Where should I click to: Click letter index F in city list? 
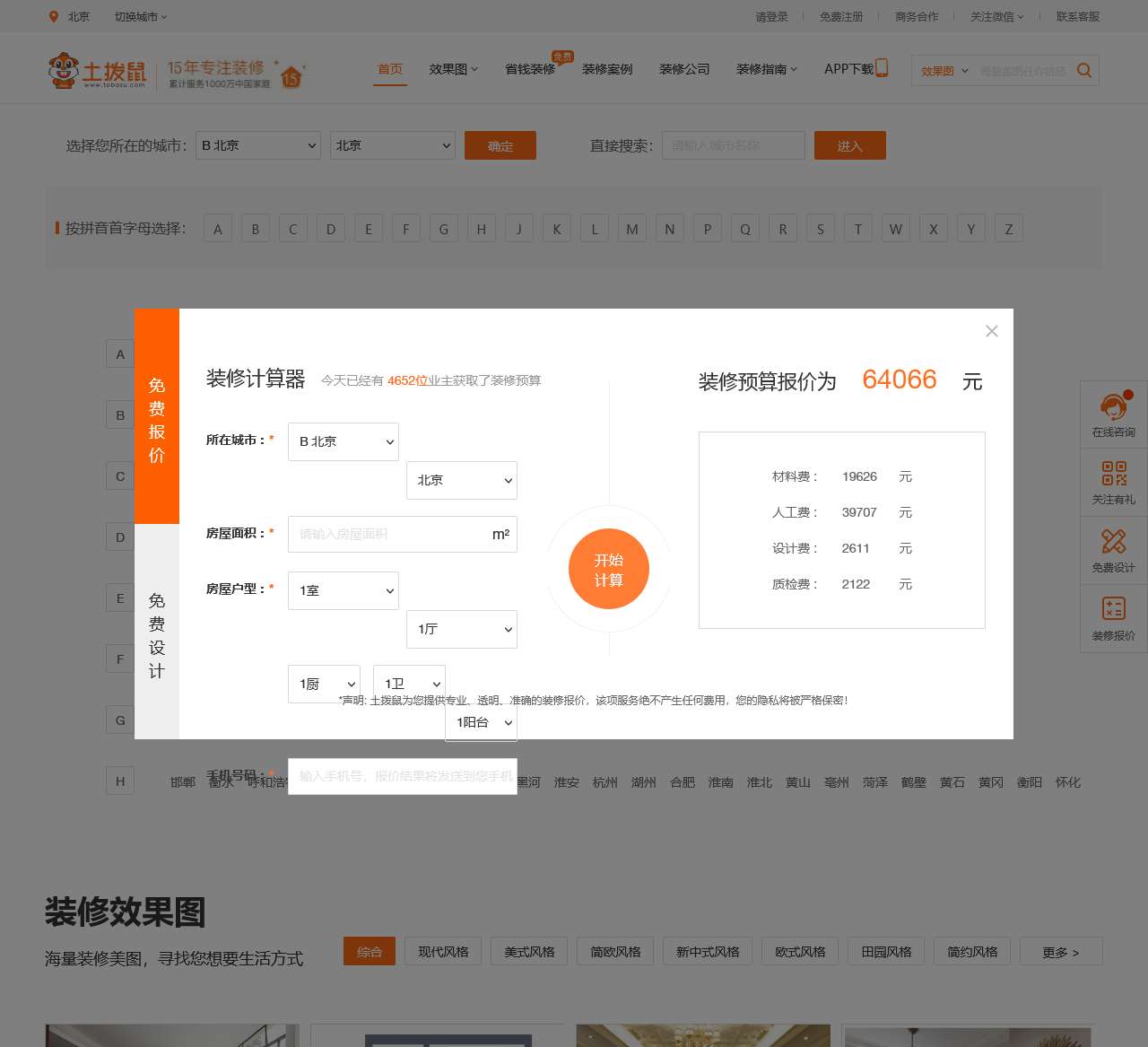click(120, 659)
